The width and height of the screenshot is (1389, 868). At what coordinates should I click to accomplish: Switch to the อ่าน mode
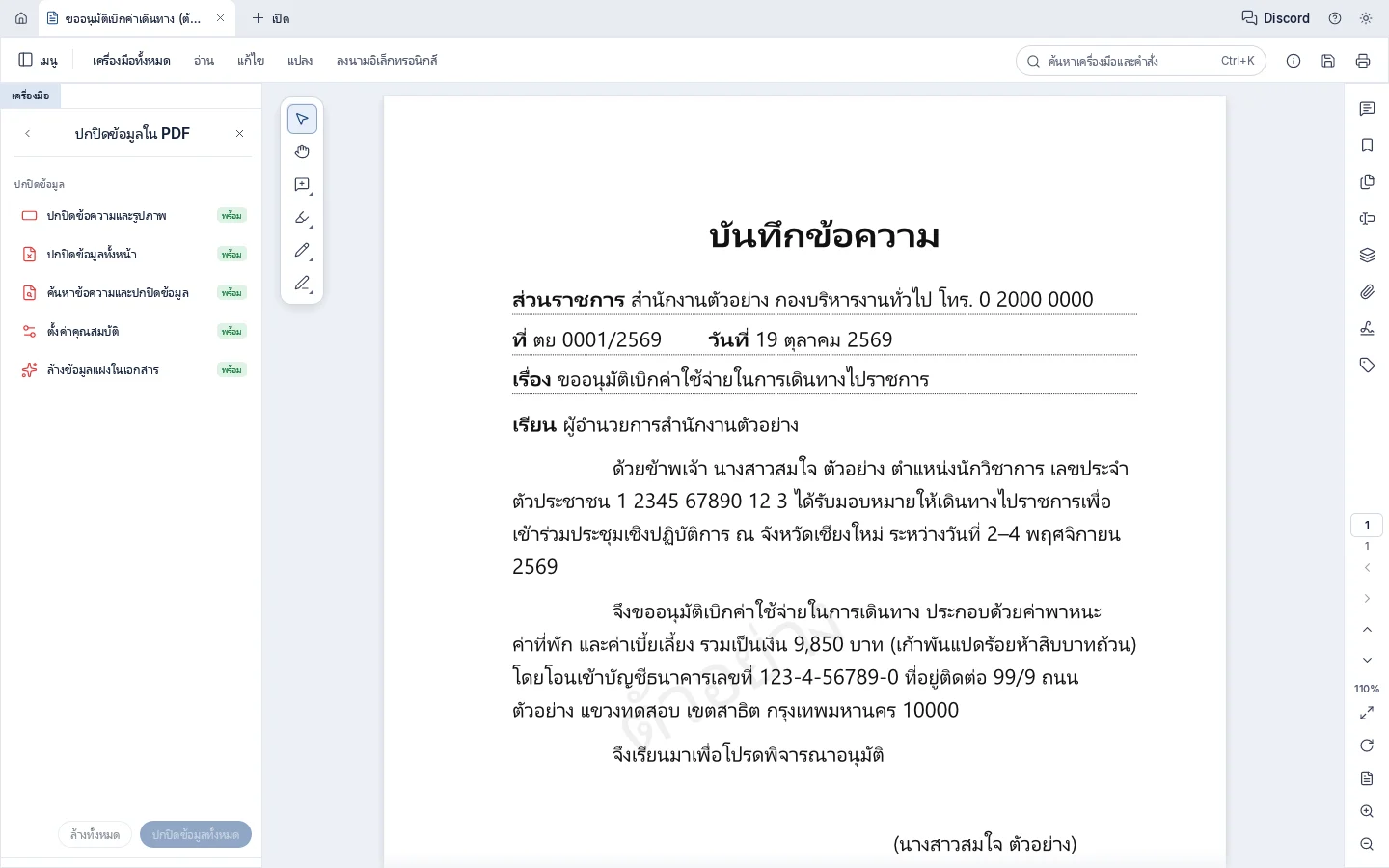[204, 61]
